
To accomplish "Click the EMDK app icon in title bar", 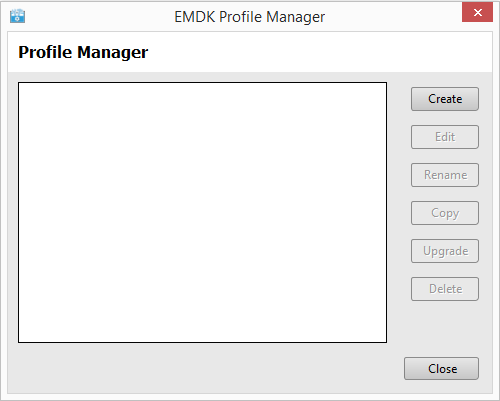I will [x=17, y=16].
